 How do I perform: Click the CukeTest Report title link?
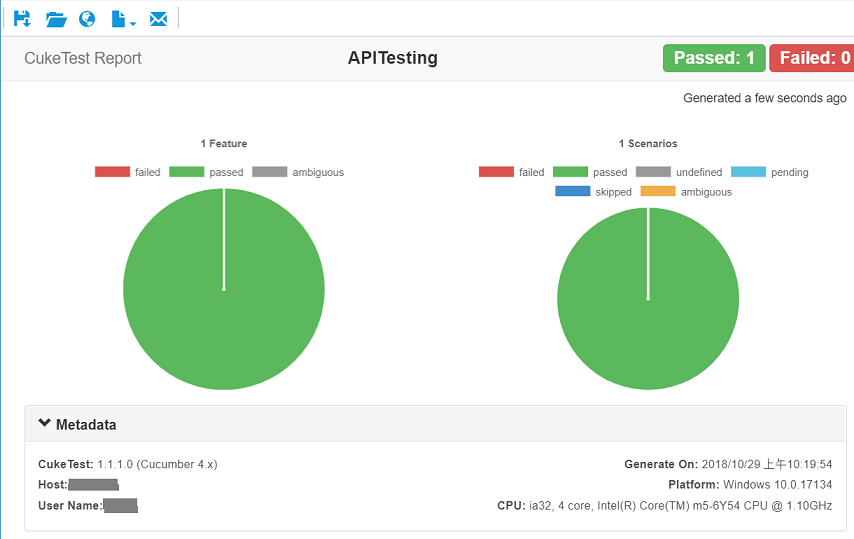83,58
